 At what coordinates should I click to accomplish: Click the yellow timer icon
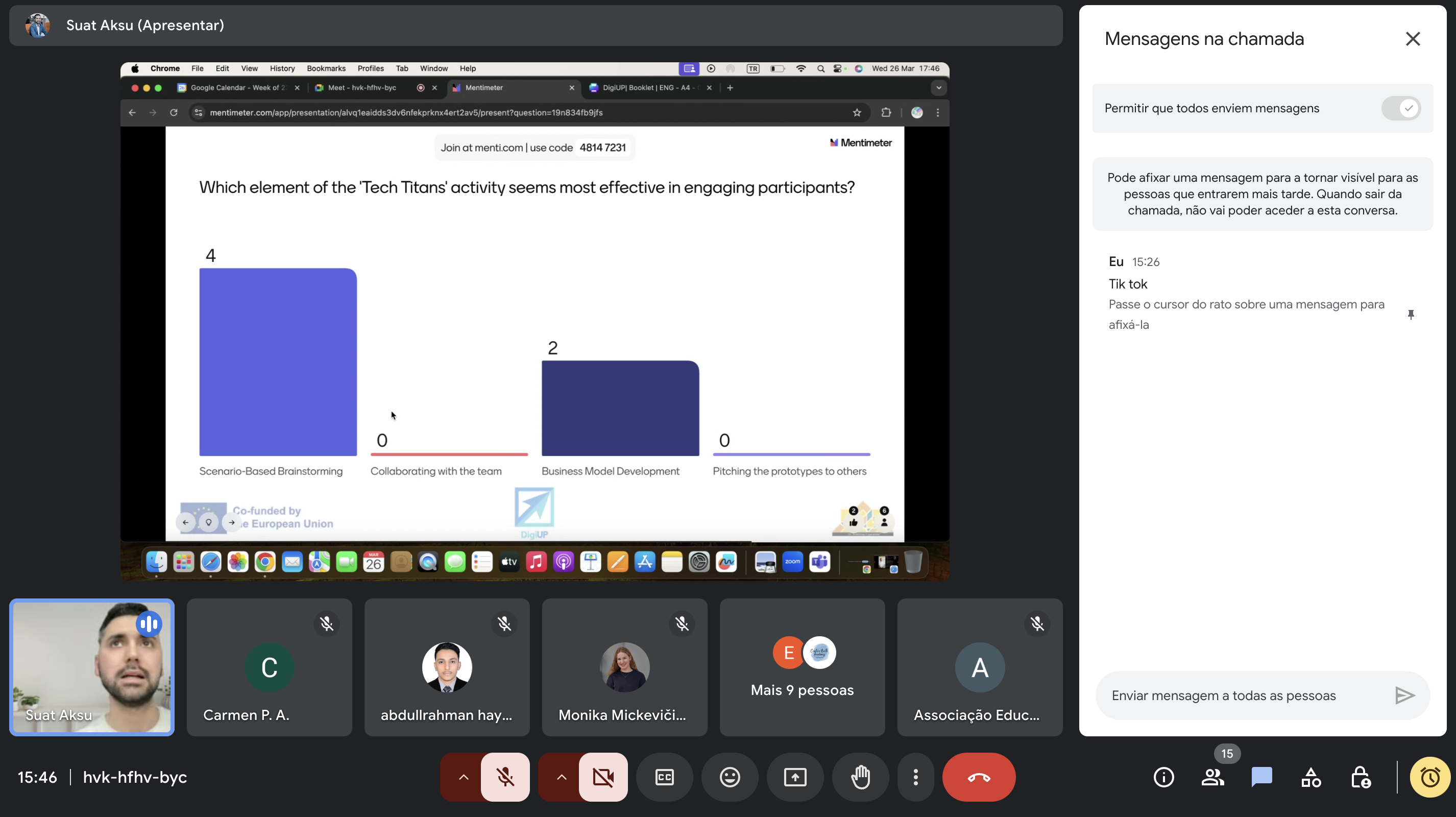pyautogui.click(x=1429, y=777)
